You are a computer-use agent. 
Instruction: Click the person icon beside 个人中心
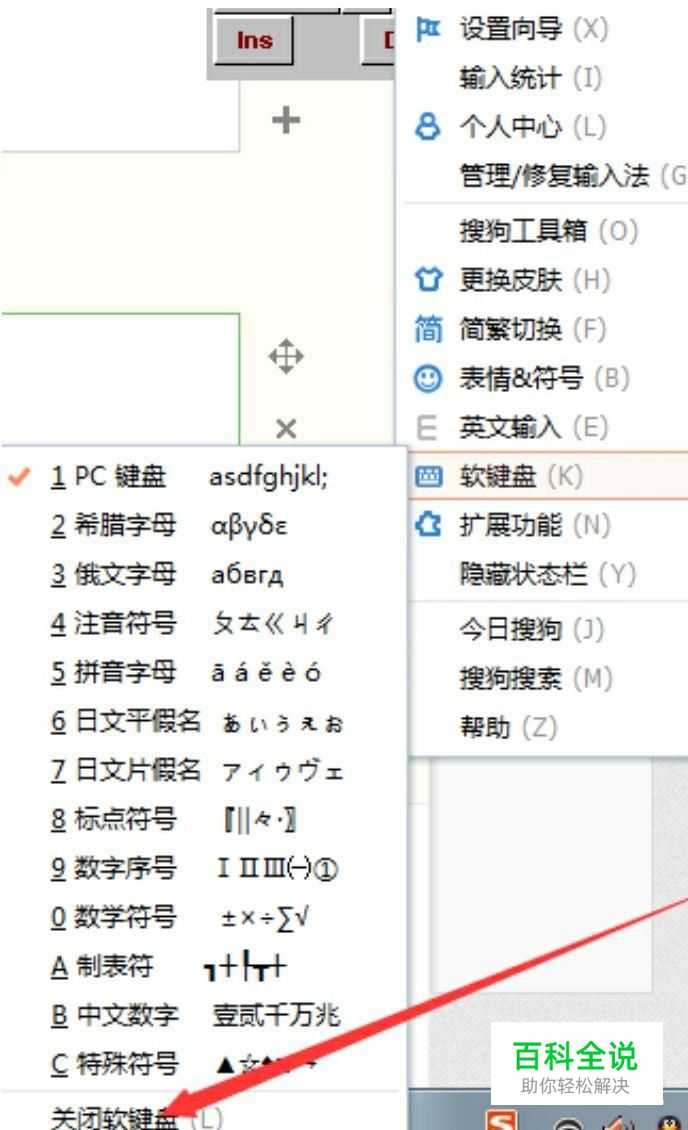tap(428, 127)
